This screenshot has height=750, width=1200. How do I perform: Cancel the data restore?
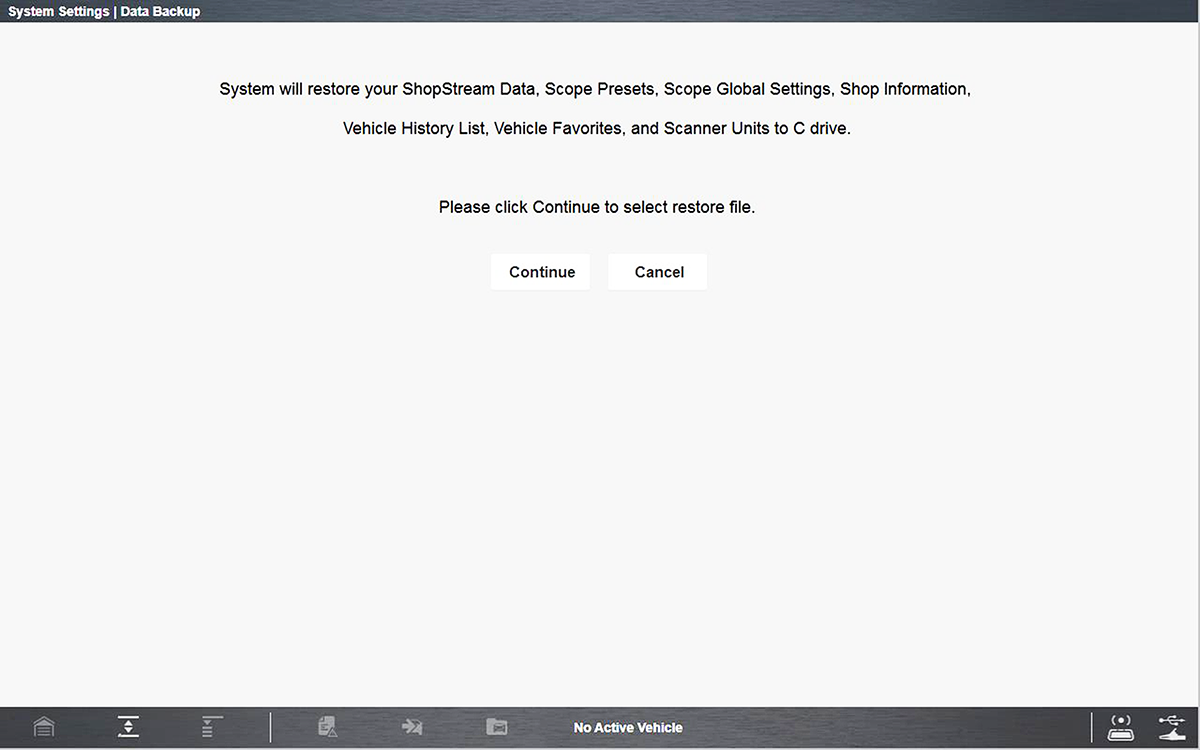[x=658, y=272]
